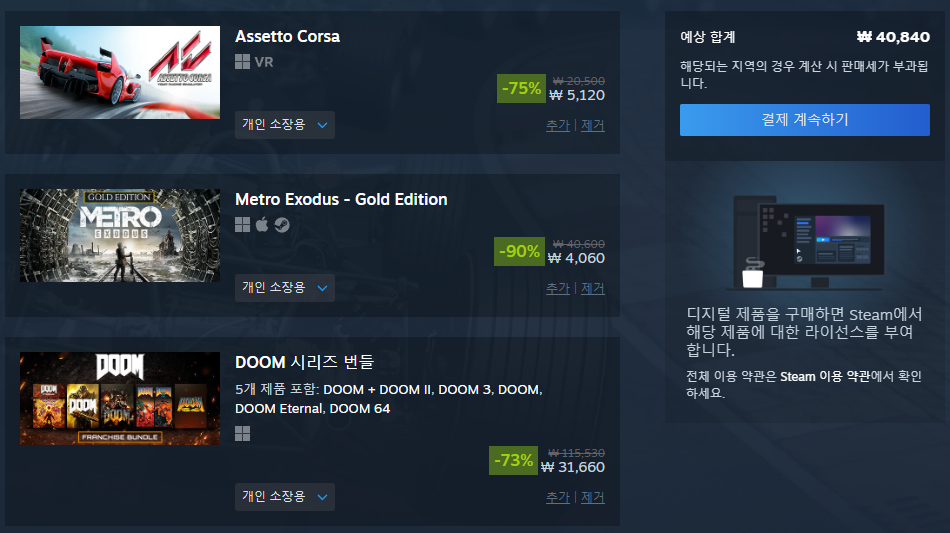Remove Assetto Corsa via 제거 link

[593, 125]
